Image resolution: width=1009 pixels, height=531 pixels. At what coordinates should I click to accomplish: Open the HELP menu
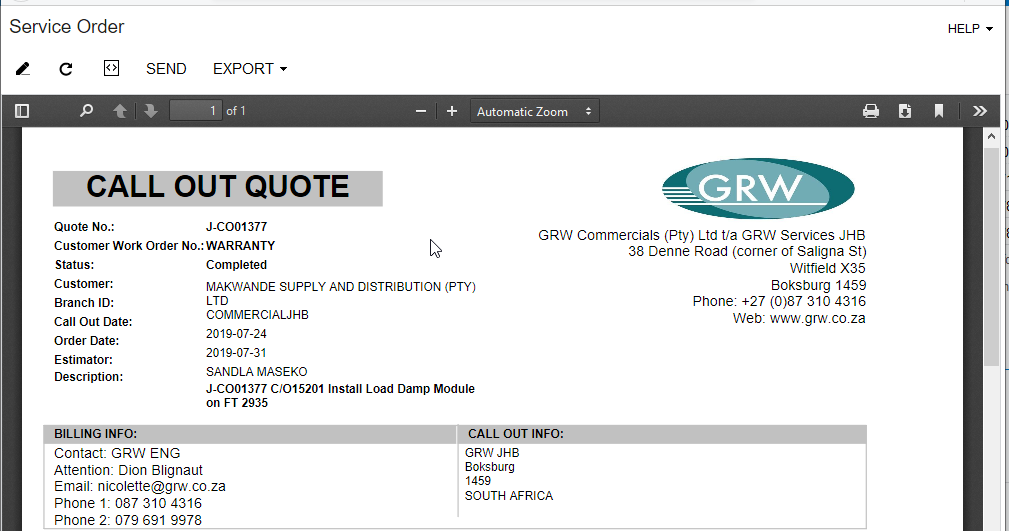[969, 29]
